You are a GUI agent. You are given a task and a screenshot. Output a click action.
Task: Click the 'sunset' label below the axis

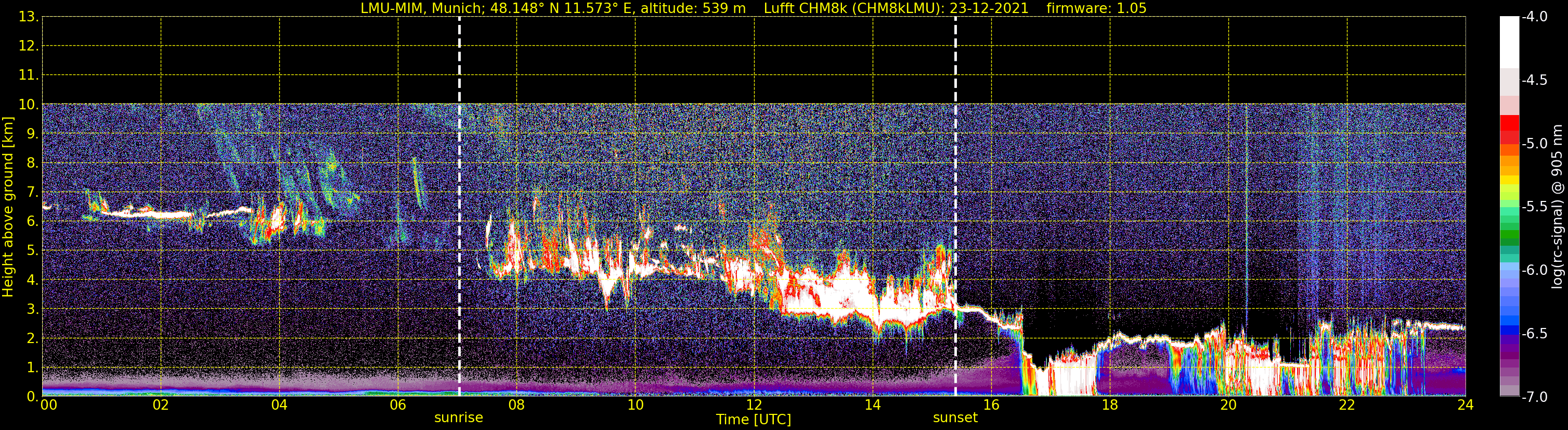(x=955, y=418)
